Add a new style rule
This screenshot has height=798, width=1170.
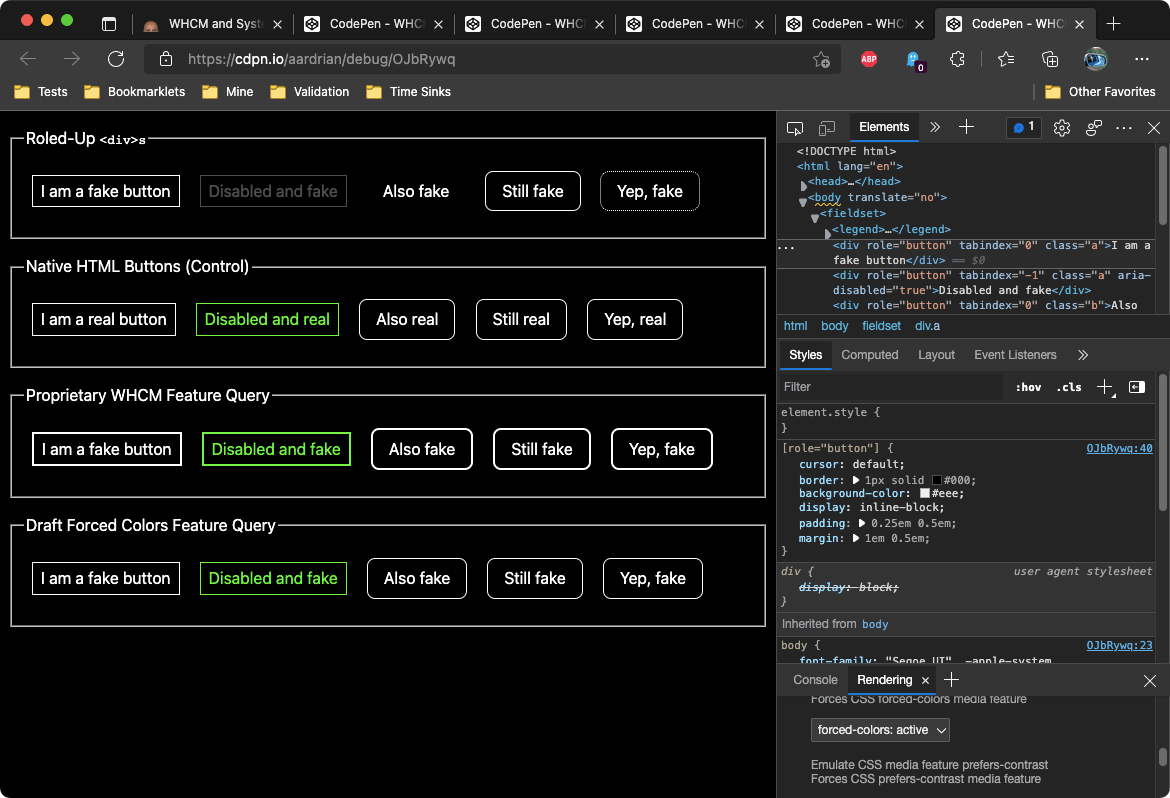coord(1105,387)
